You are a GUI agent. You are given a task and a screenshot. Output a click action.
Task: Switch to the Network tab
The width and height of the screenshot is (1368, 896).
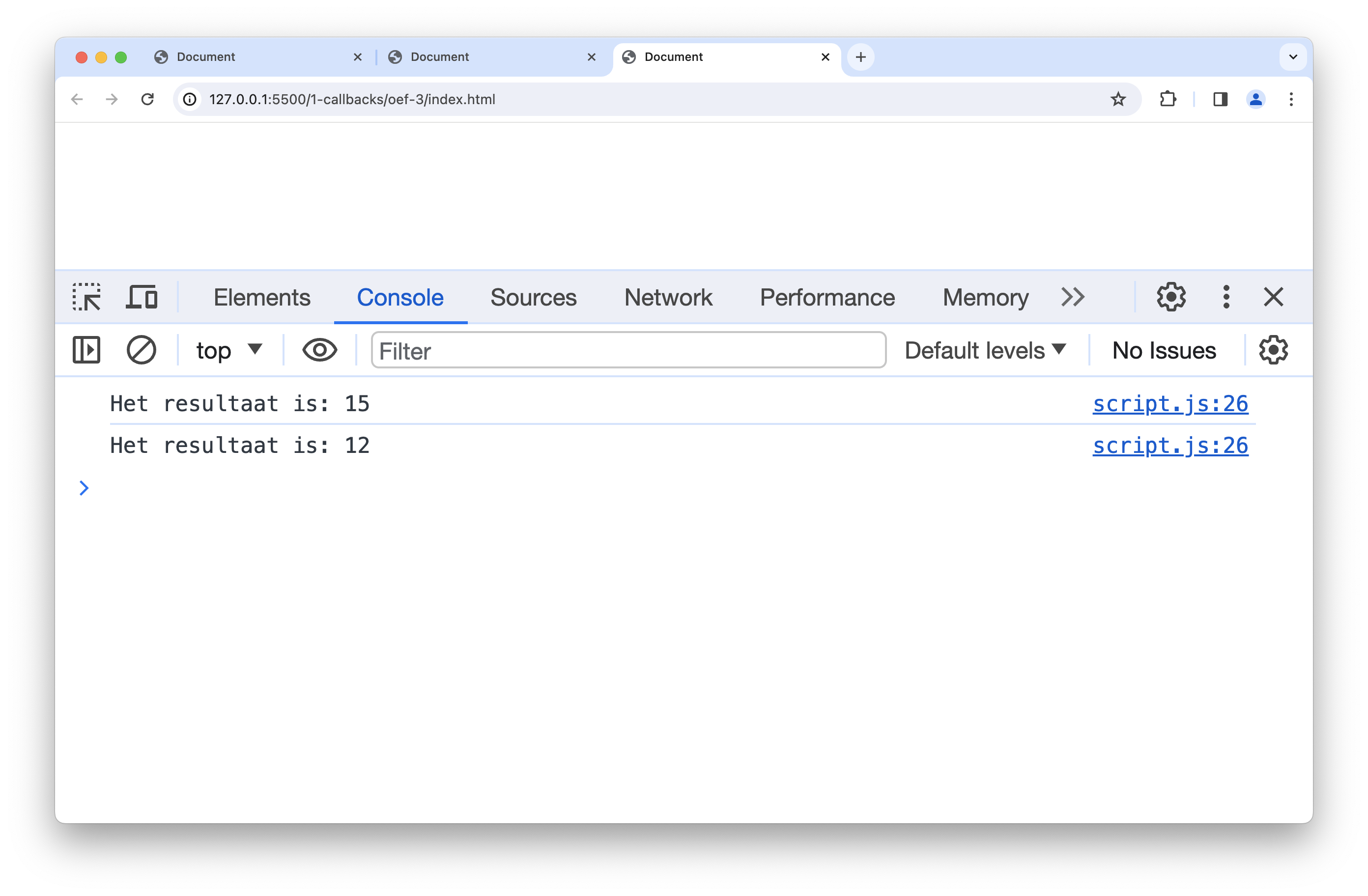[x=668, y=297]
